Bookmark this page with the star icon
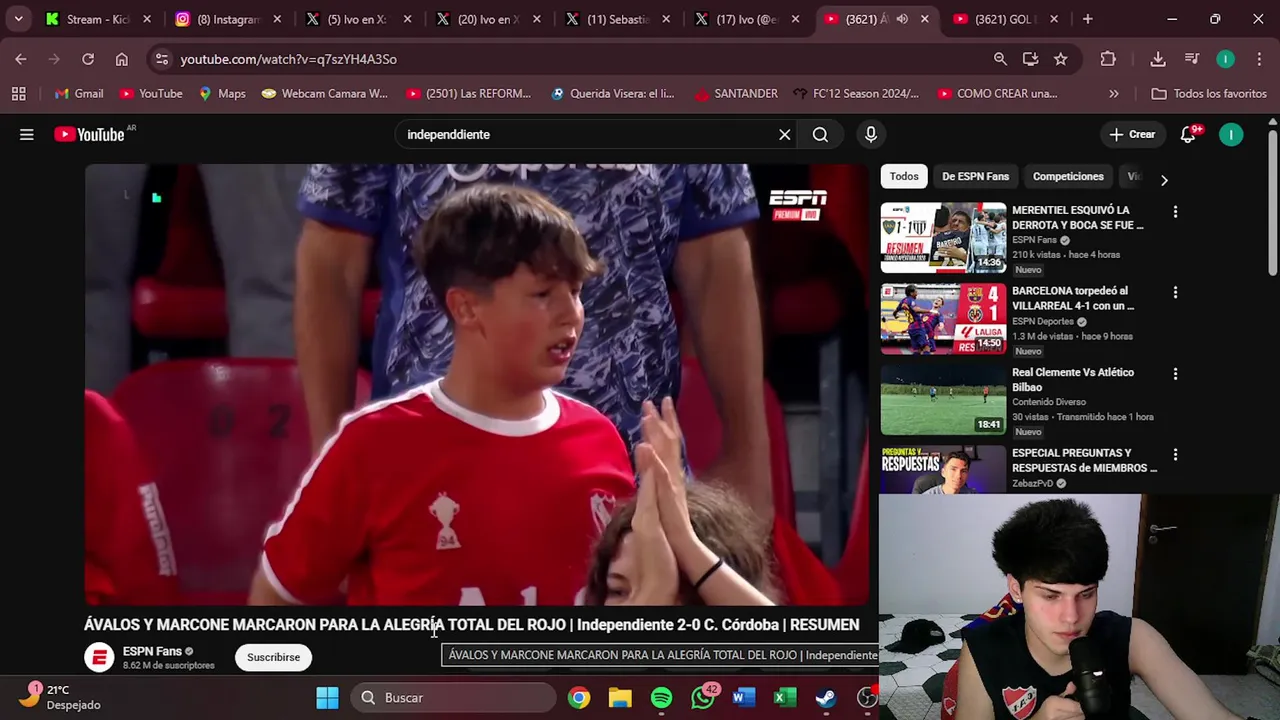 pyautogui.click(x=1060, y=59)
